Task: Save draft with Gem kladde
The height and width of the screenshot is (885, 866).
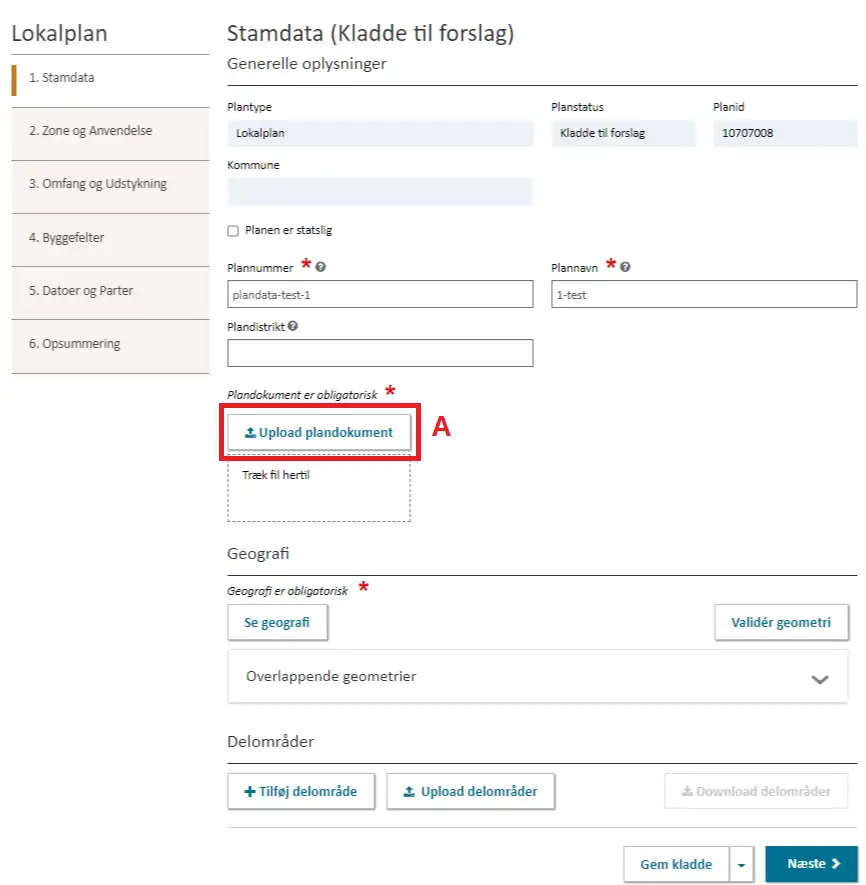Action: click(676, 864)
